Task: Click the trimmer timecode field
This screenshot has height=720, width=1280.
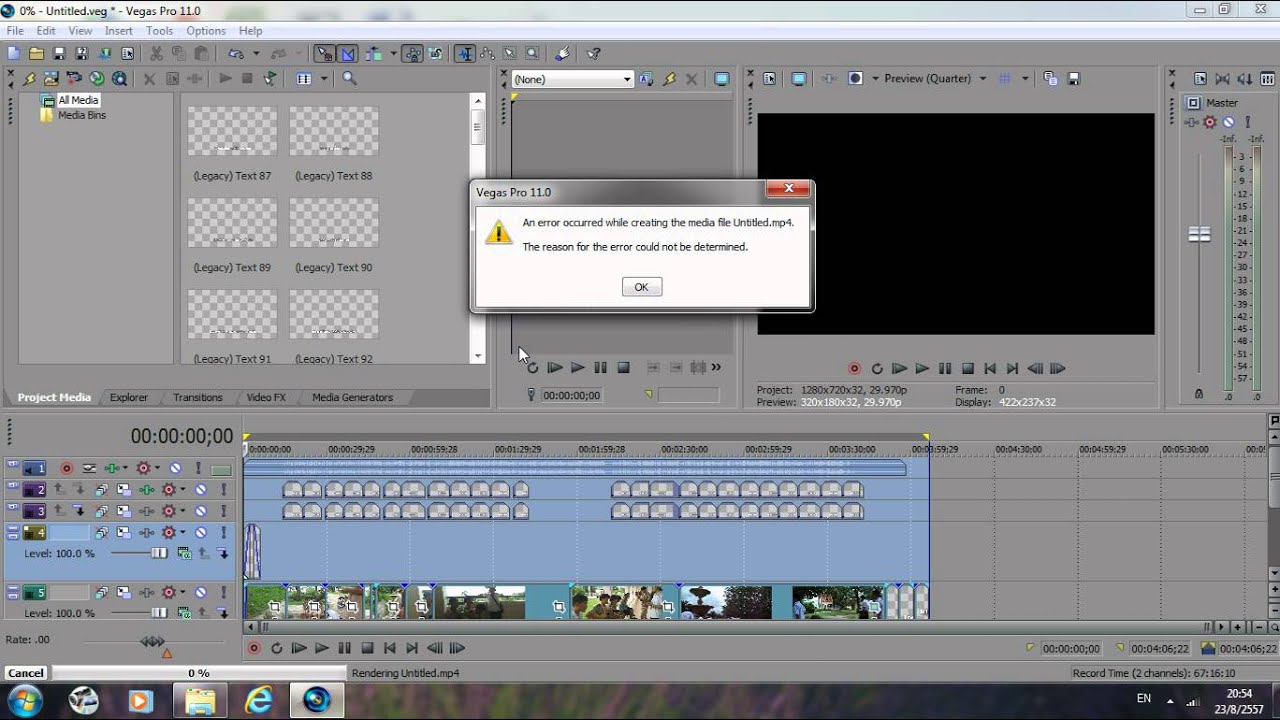Action: click(x=571, y=395)
